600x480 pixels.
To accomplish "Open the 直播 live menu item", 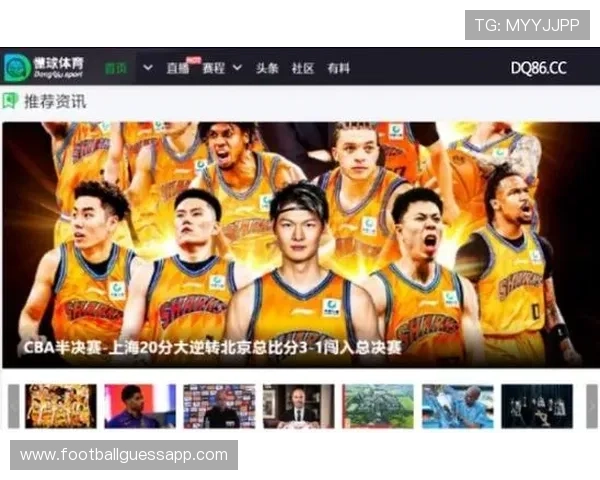I will 178,68.
